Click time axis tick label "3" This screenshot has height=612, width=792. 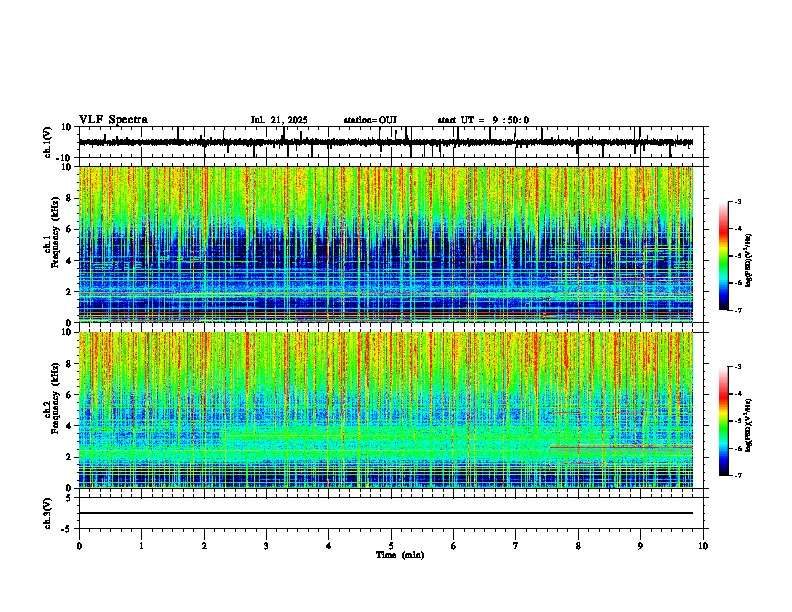(266, 546)
